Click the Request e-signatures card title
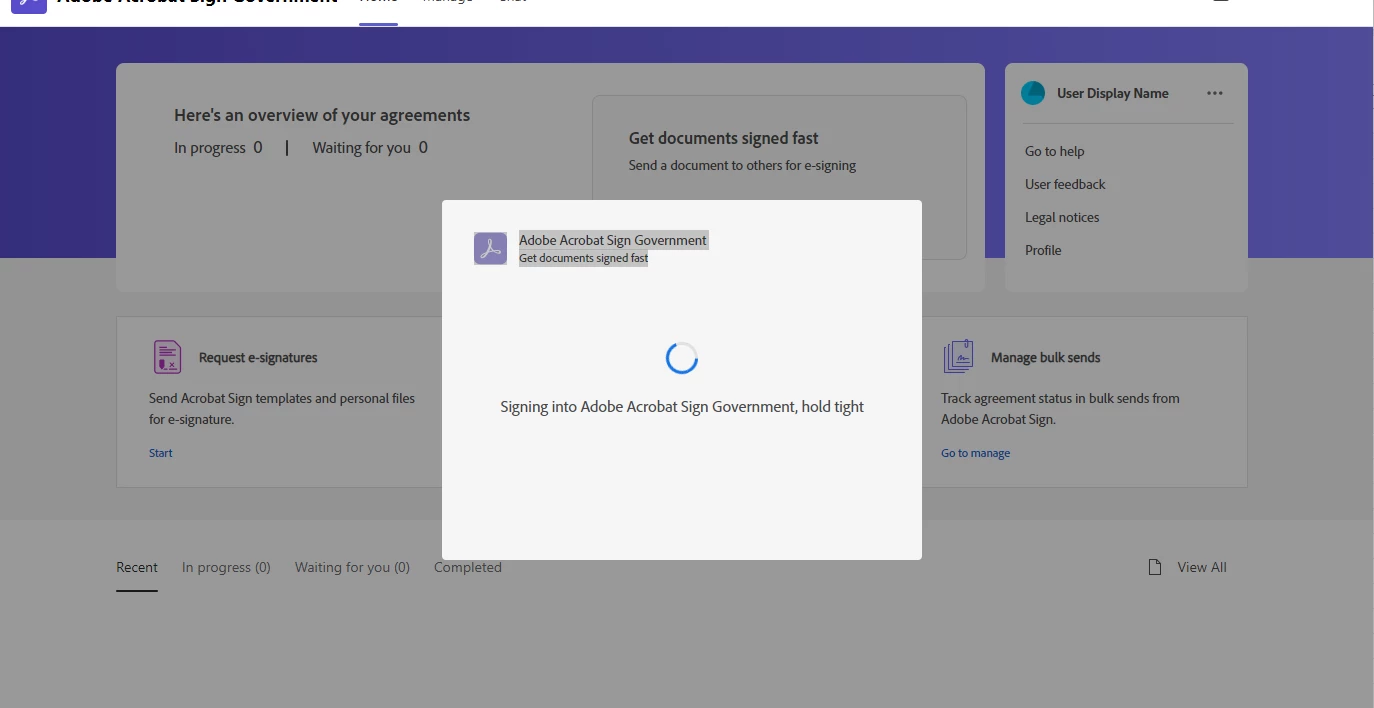This screenshot has width=1374, height=708. 258,357
